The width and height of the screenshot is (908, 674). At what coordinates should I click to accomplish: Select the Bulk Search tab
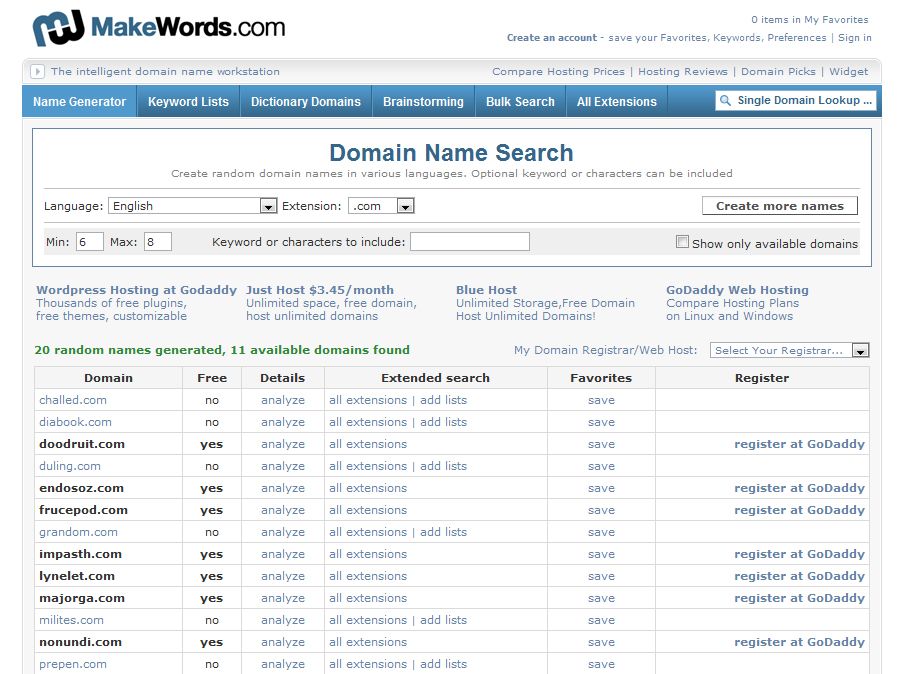[x=520, y=102]
